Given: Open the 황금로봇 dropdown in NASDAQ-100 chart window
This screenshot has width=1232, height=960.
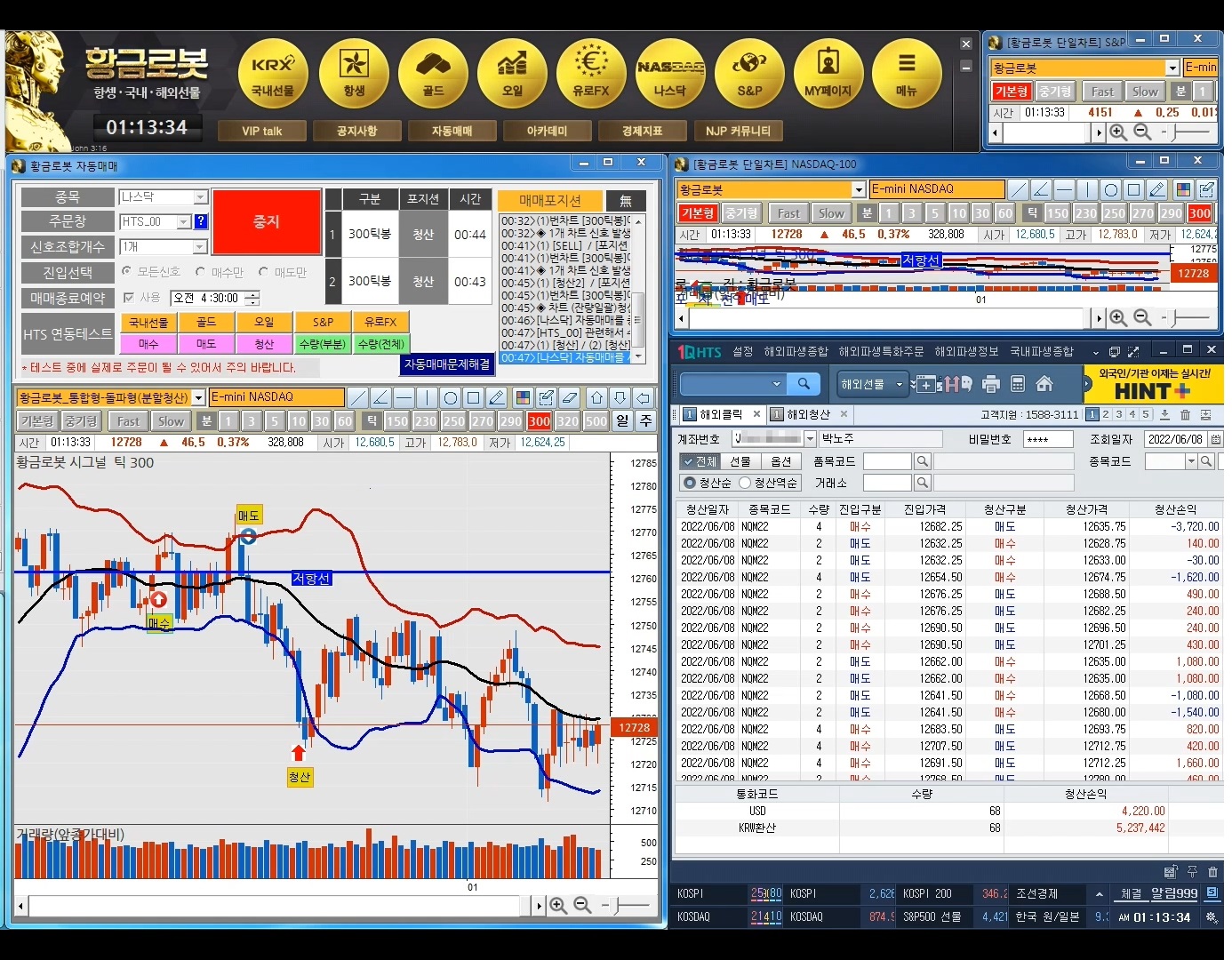Looking at the screenshot, I should pyautogui.click(x=859, y=189).
